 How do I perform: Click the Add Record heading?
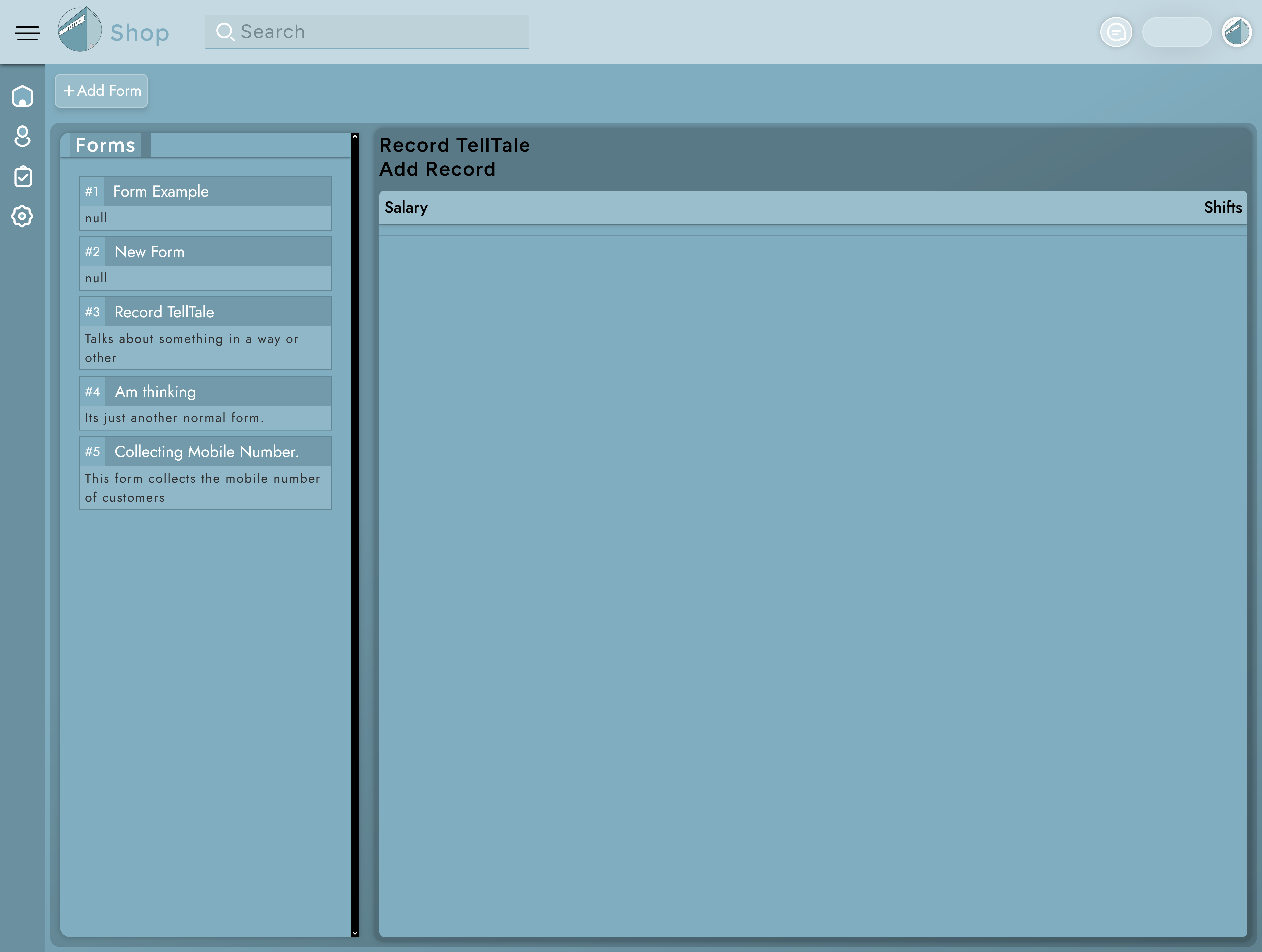pyautogui.click(x=437, y=169)
